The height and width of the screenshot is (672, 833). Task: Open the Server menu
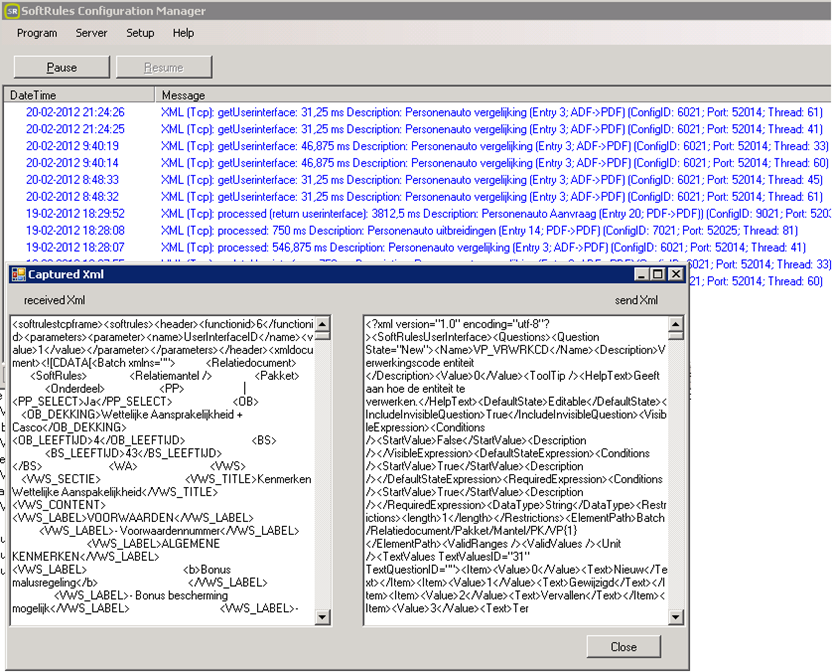click(91, 33)
